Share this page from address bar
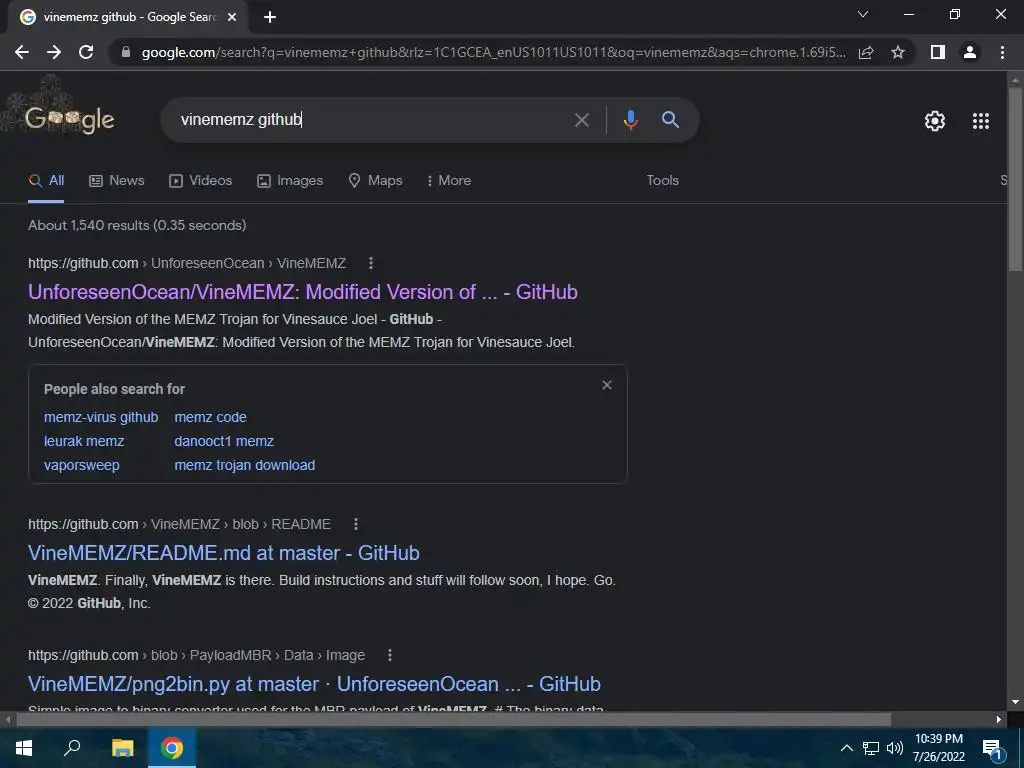Screen dimensions: 1024x768 point(866,52)
